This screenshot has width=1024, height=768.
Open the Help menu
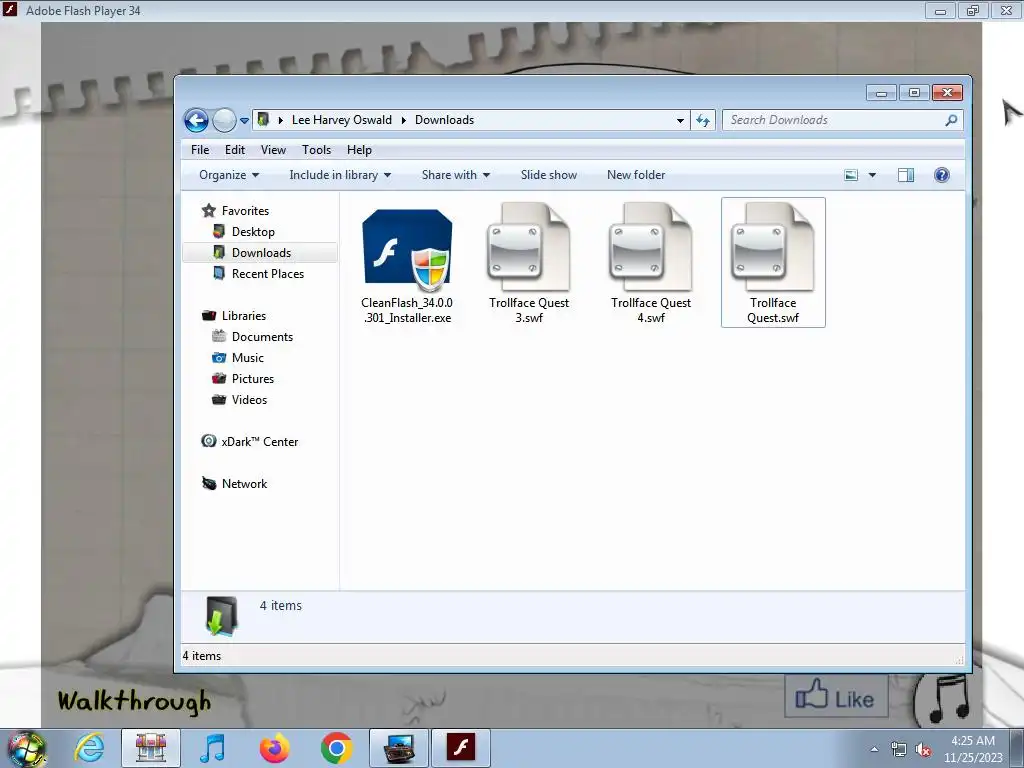point(359,150)
